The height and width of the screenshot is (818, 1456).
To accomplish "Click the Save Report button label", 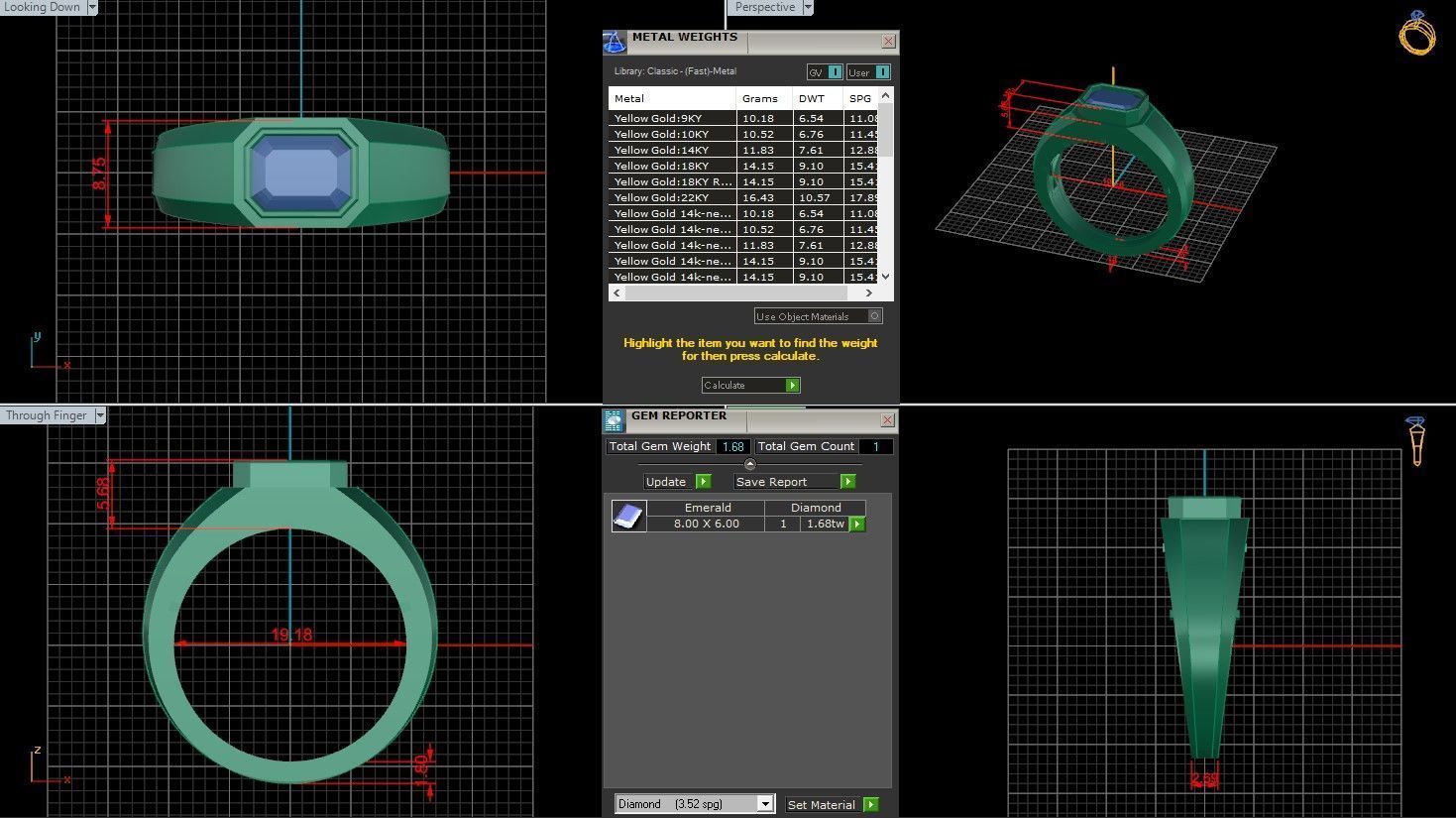I will pos(770,482).
